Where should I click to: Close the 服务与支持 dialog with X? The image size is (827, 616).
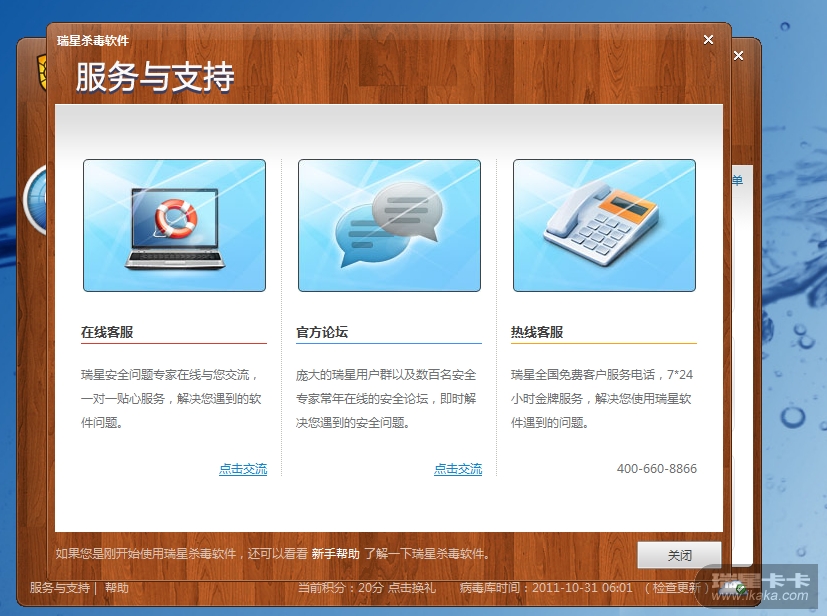708,40
